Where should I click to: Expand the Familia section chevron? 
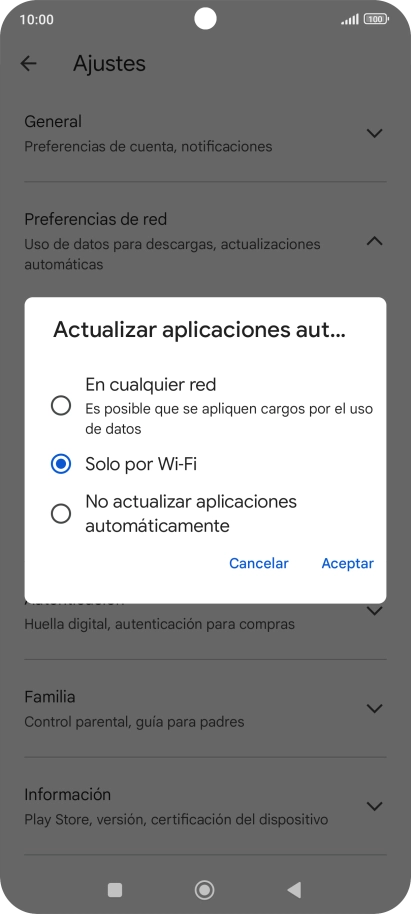[374, 708]
